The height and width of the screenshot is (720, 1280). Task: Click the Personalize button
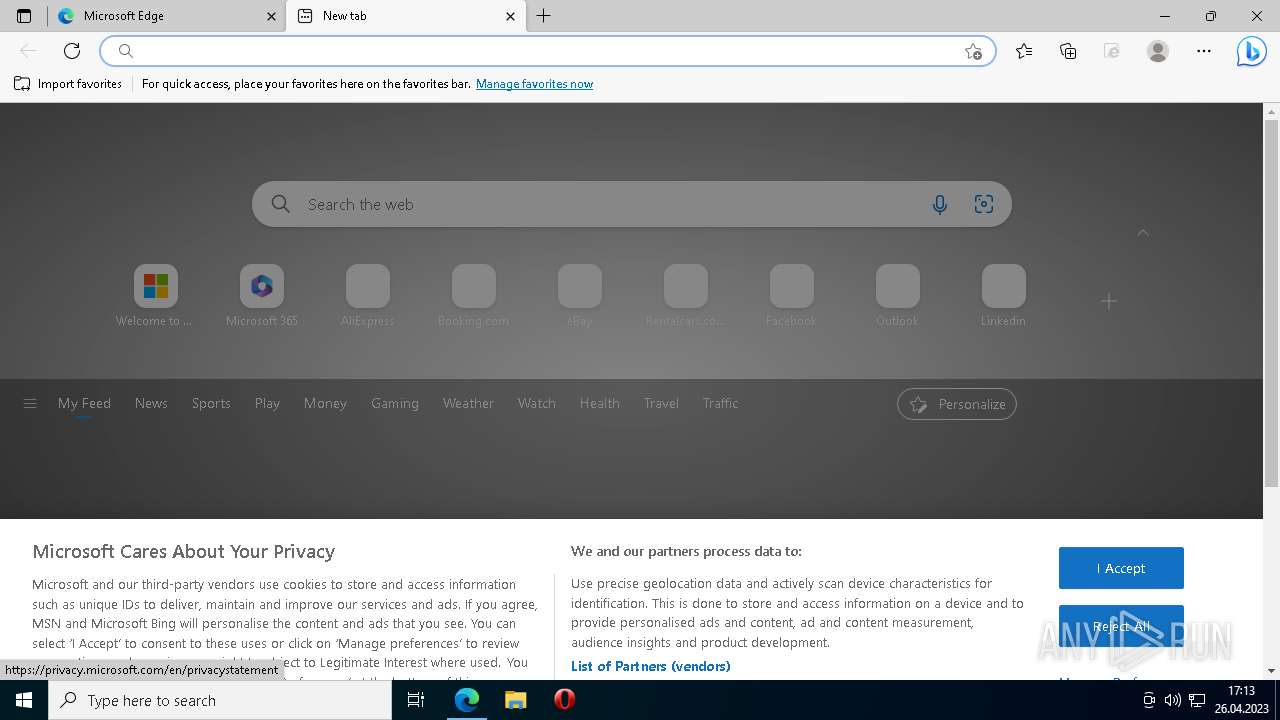tap(957, 404)
